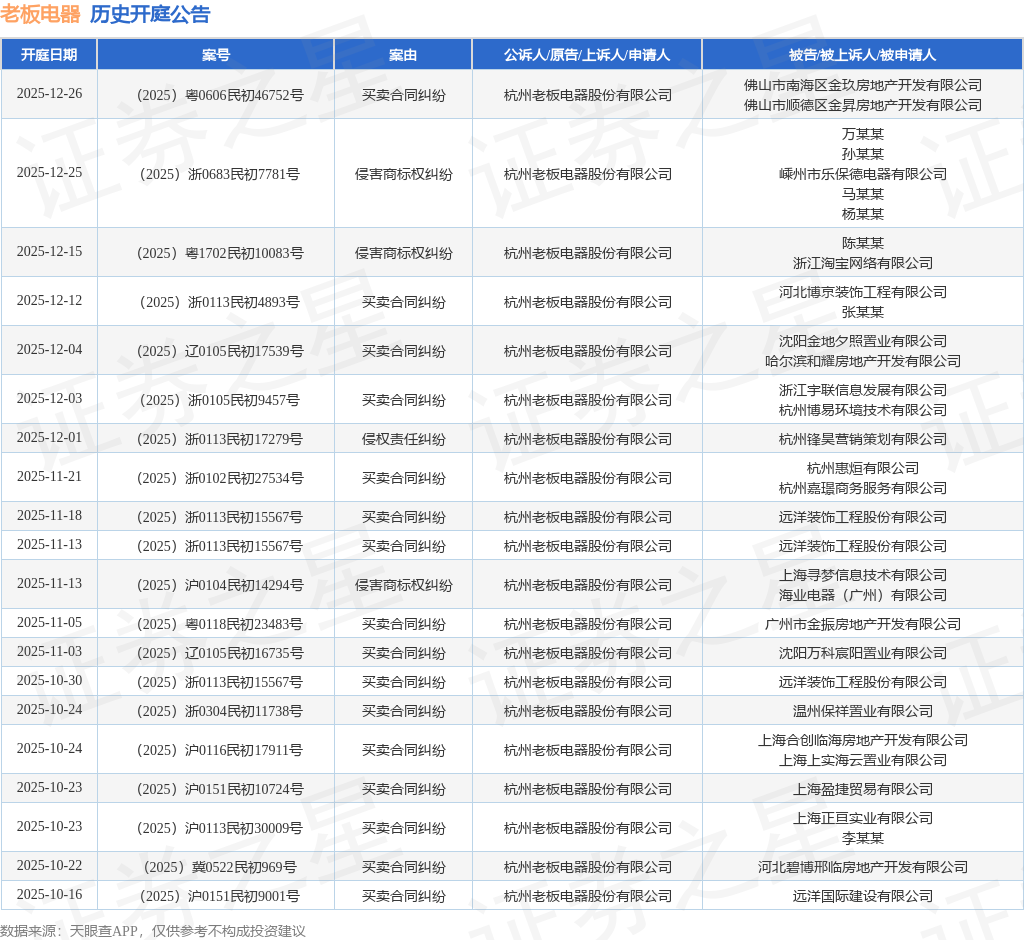Click date cell 2025-12-12
The width and height of the screenshot is (1024, 940).
(50, 300)
